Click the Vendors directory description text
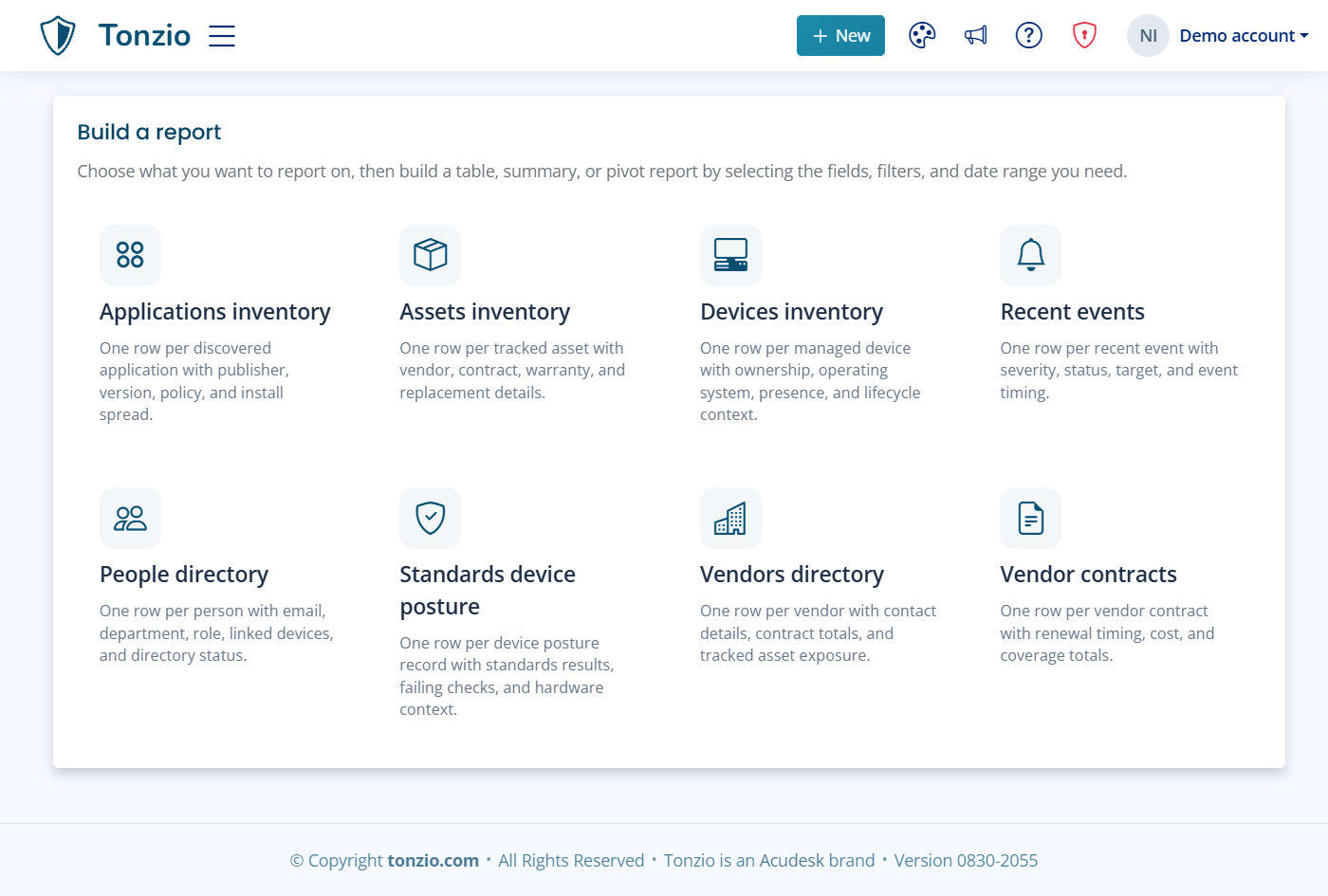Viewport: 1328px width, 896px height. tap(818, 633)
